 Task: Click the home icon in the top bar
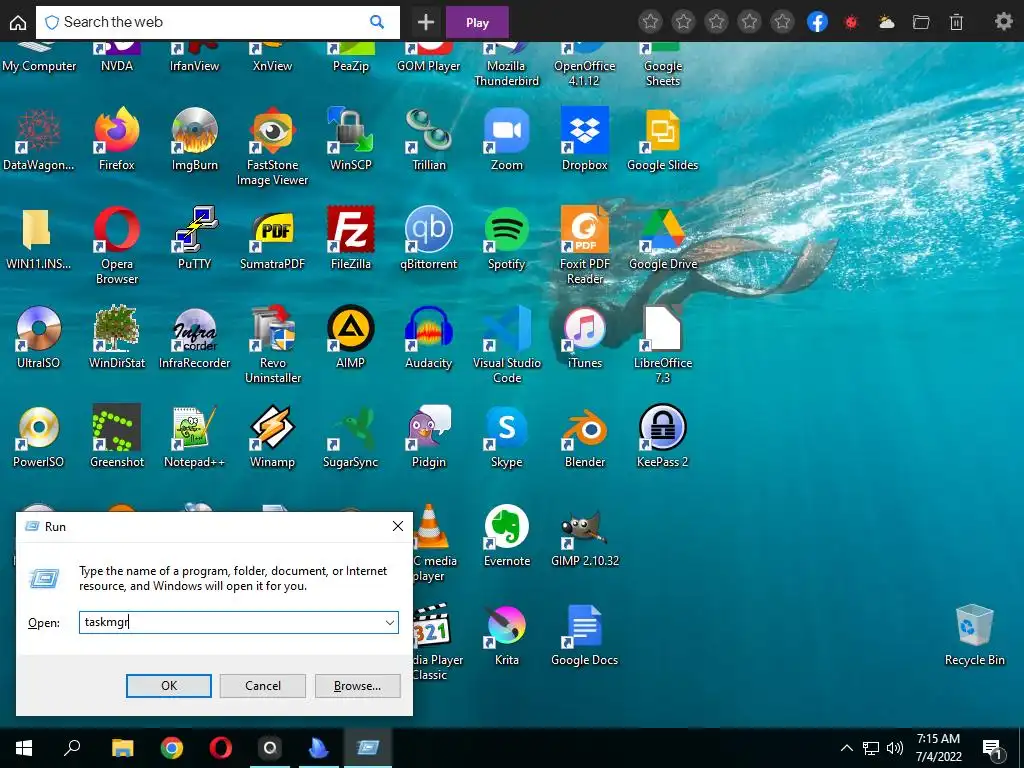click(x=18, y=22)
